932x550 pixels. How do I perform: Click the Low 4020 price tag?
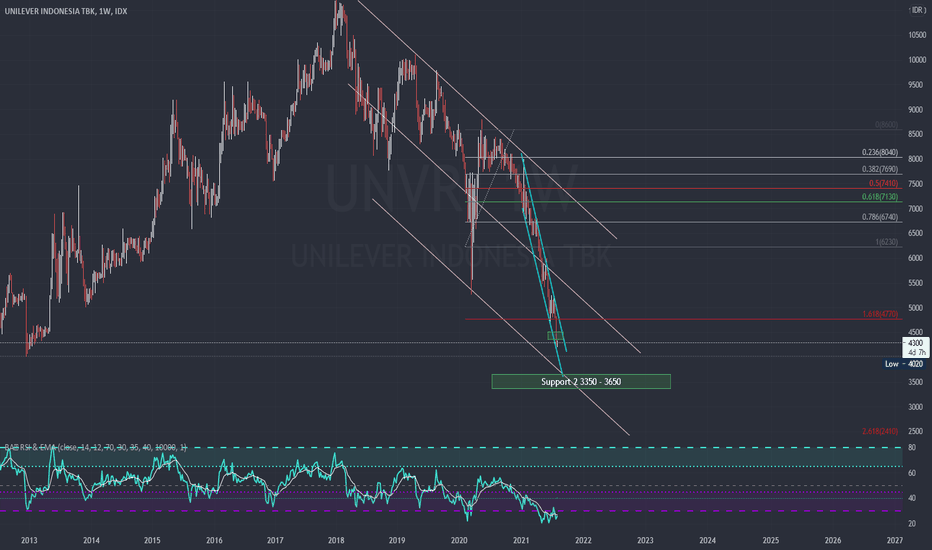coord(904,364)
